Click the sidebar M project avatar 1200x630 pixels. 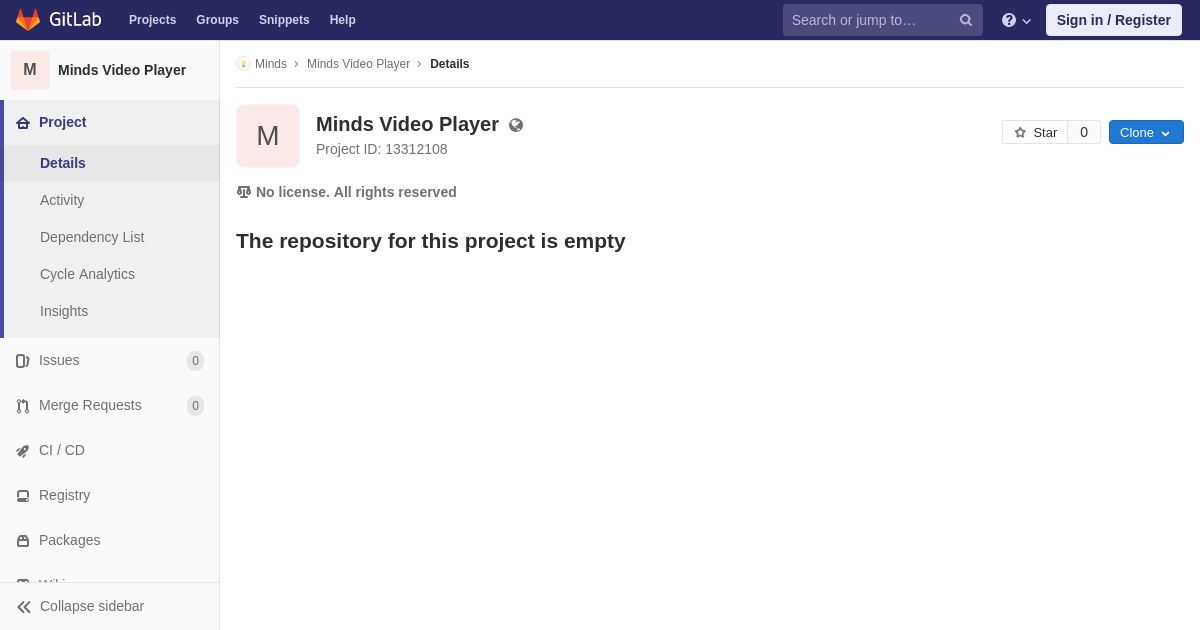point(30,70)
